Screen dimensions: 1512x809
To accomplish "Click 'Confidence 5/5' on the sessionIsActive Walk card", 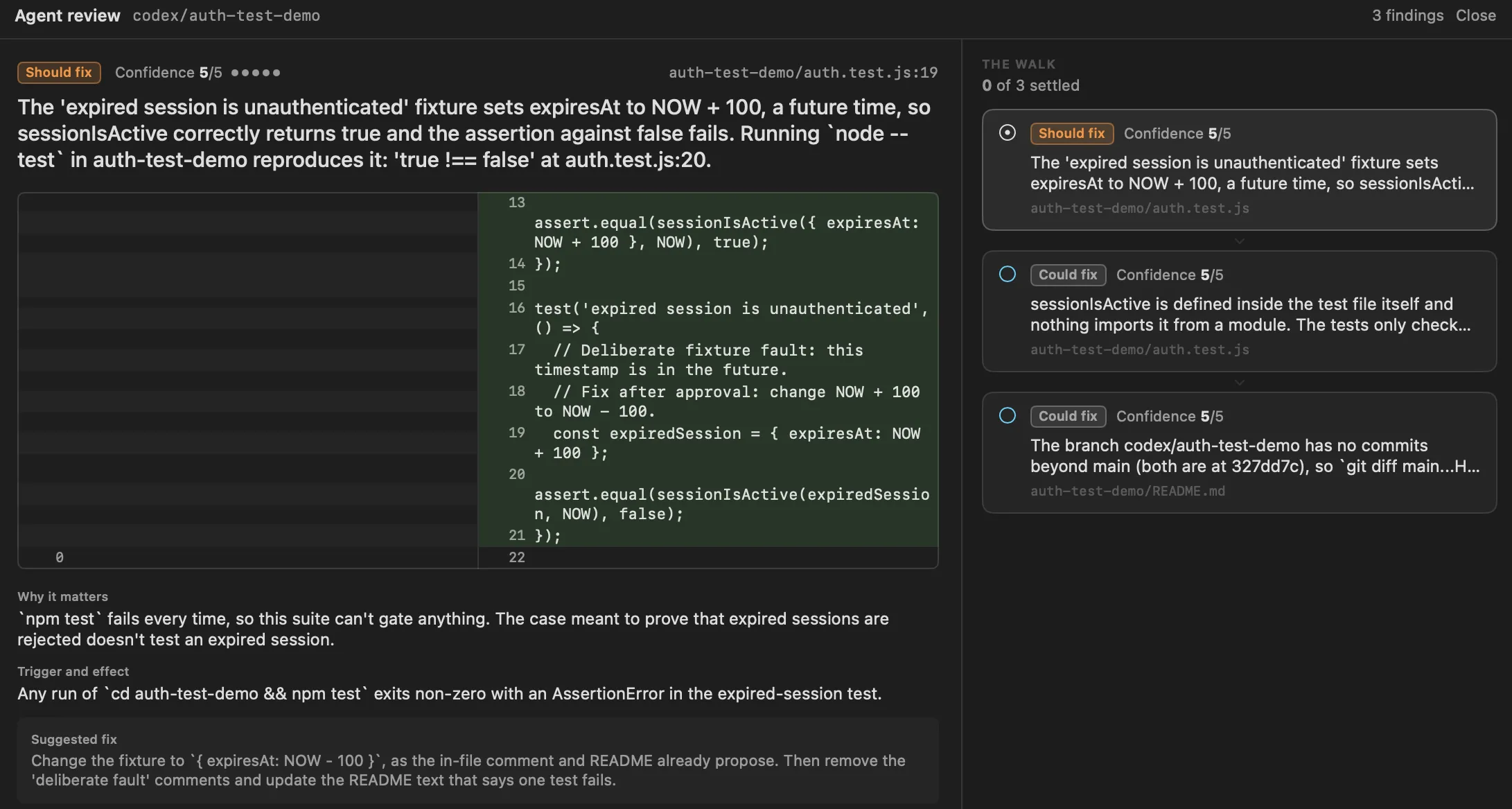I will point(1170,275).
